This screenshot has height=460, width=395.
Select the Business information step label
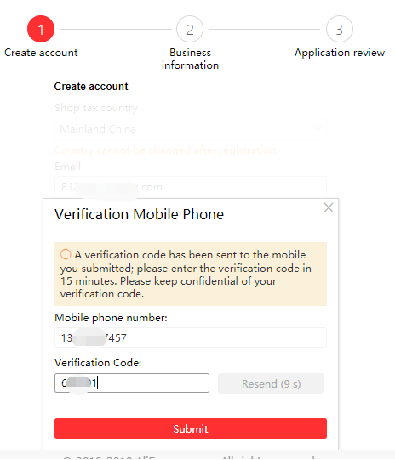click(190, 59)
